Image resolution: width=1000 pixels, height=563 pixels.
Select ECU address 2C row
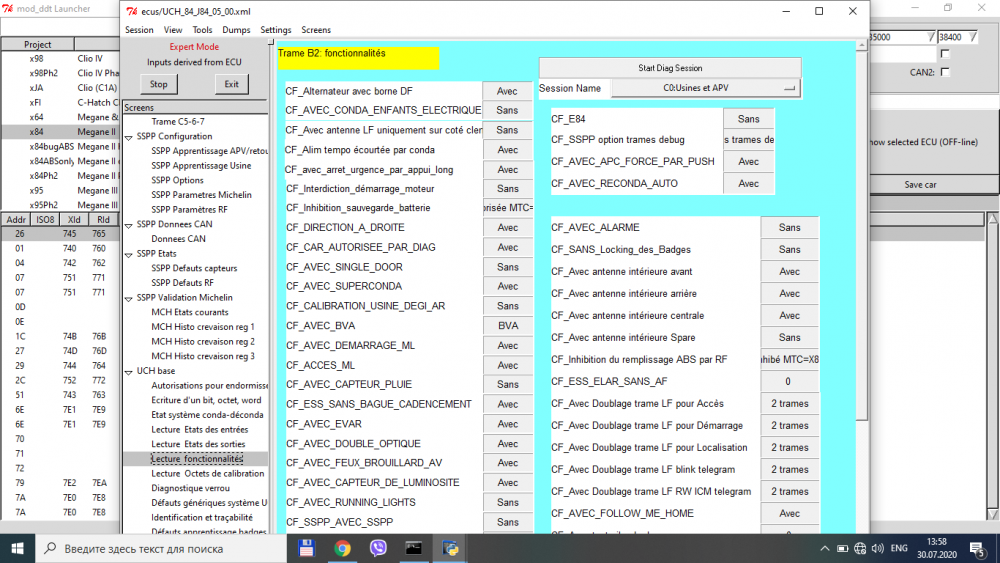[x=61, y=381]
